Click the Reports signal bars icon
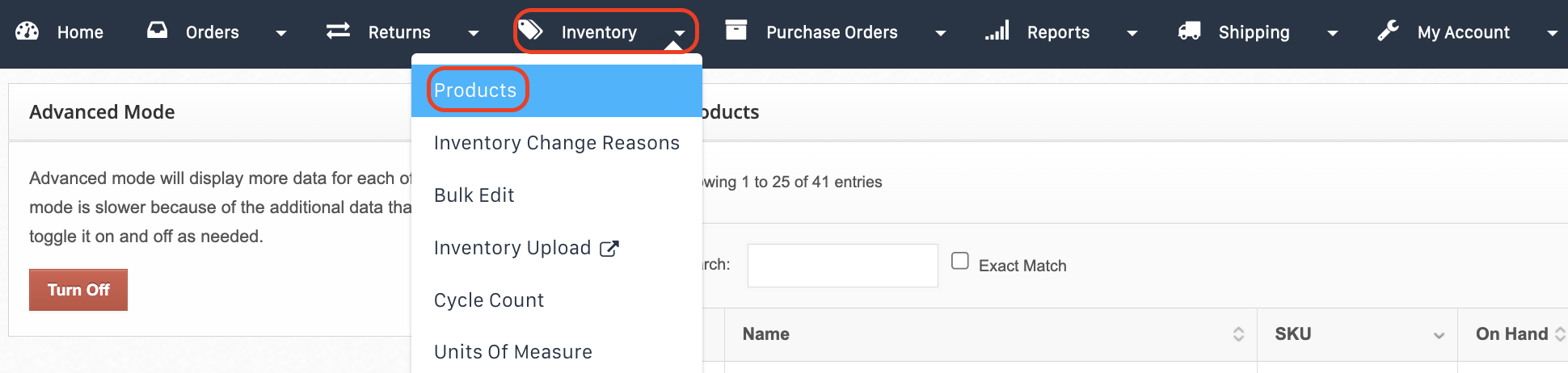 (x=997, y=31)
